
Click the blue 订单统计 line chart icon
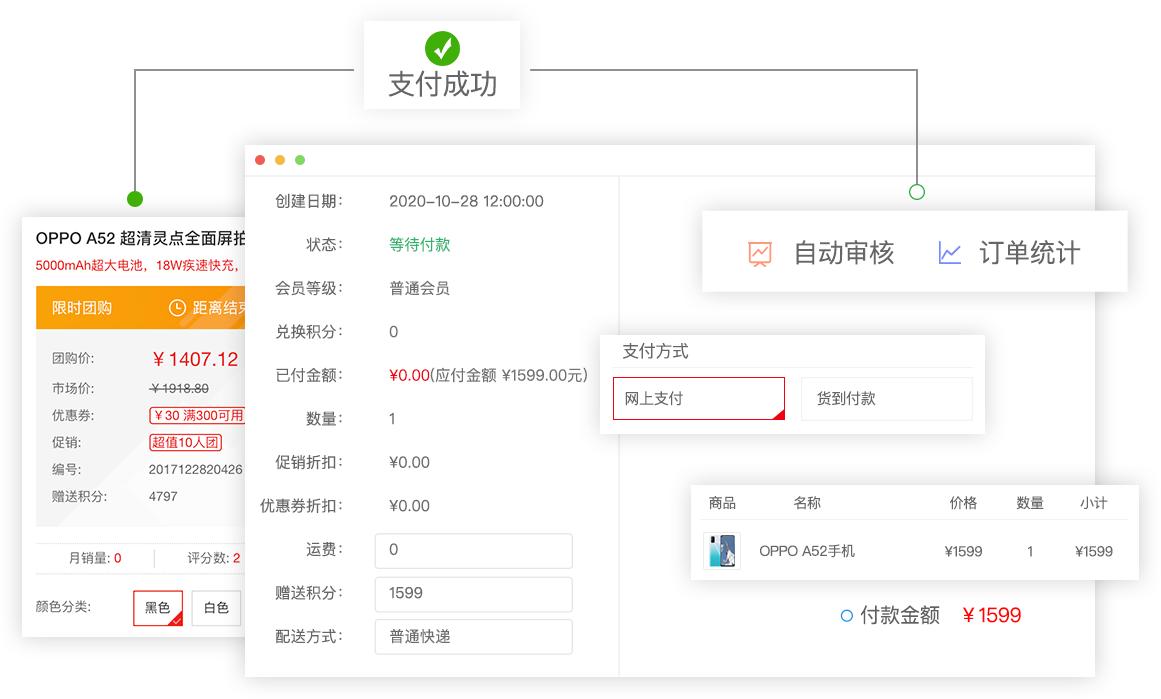pos(948,253)
